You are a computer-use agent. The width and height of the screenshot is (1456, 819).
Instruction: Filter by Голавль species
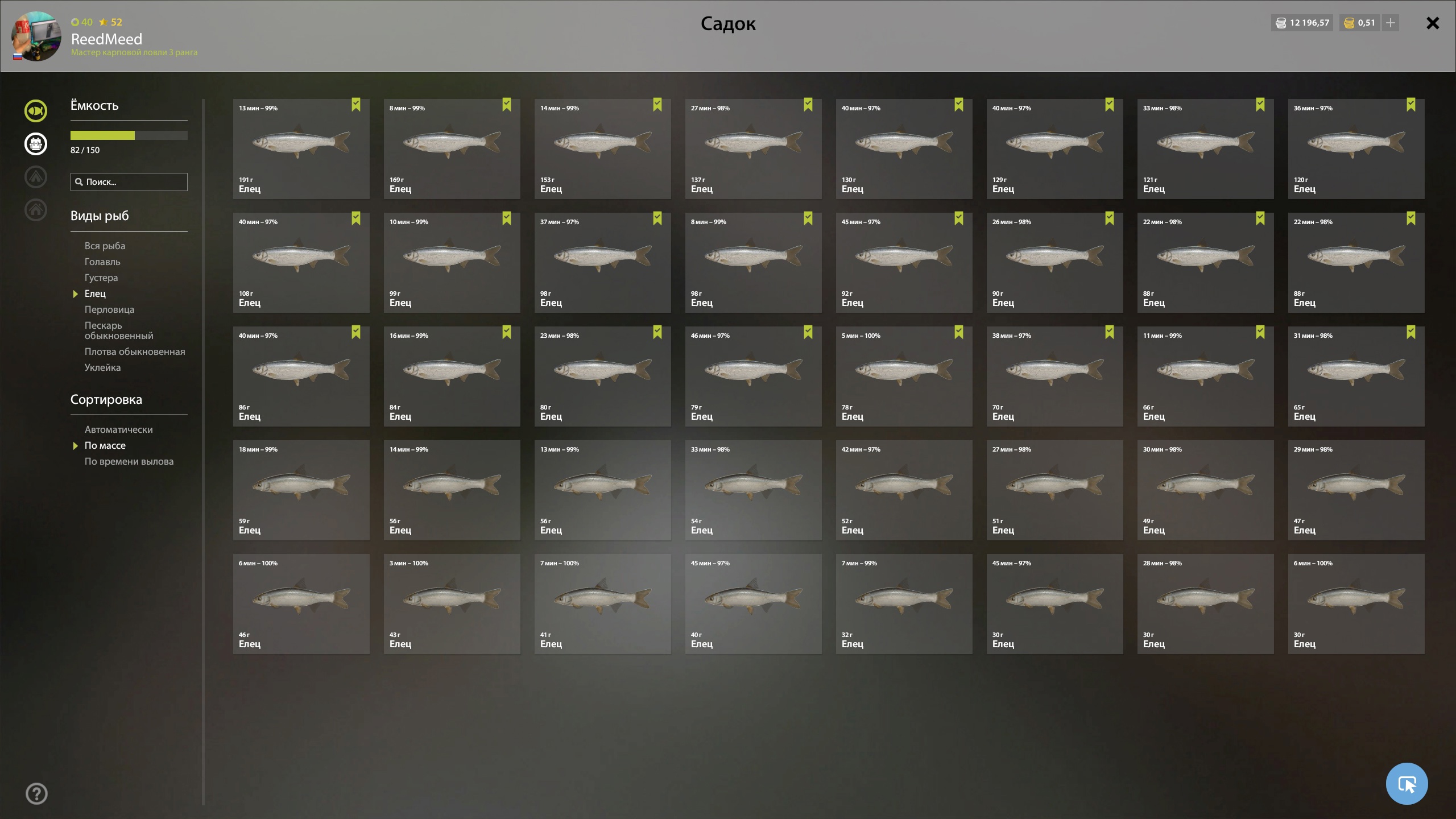(102, 262)
